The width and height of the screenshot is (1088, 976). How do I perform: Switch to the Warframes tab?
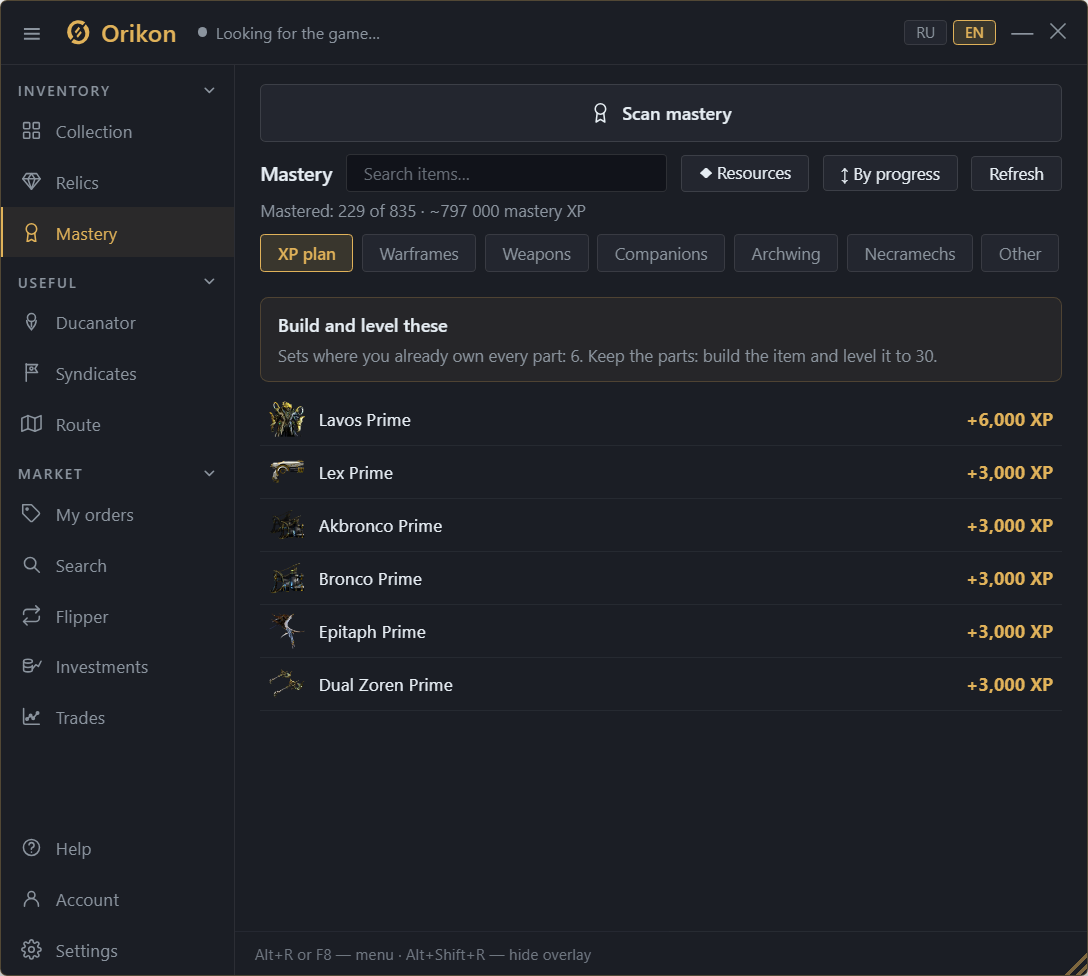click(x=418, y=253)
